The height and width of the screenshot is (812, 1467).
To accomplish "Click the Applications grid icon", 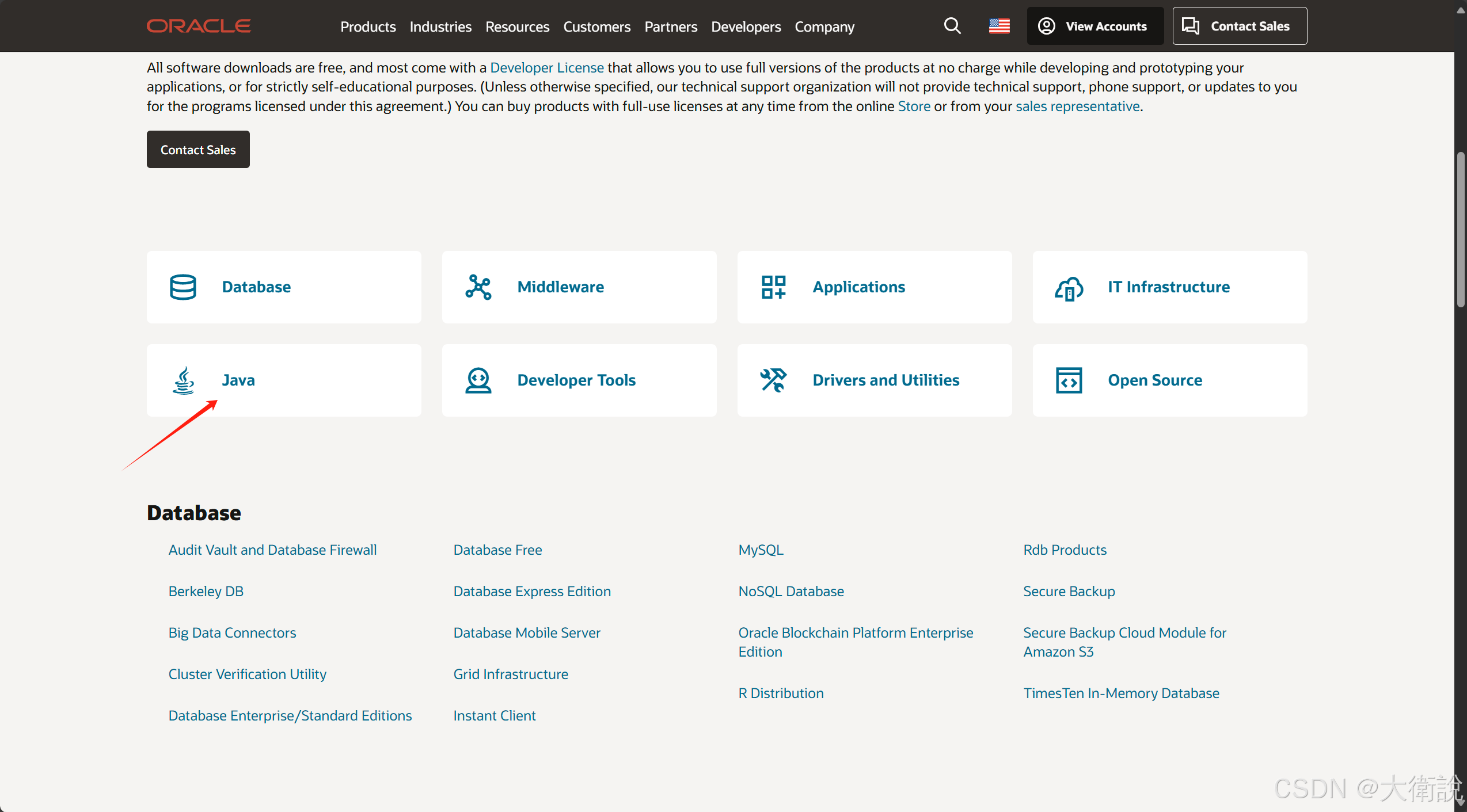I will 773,287.
